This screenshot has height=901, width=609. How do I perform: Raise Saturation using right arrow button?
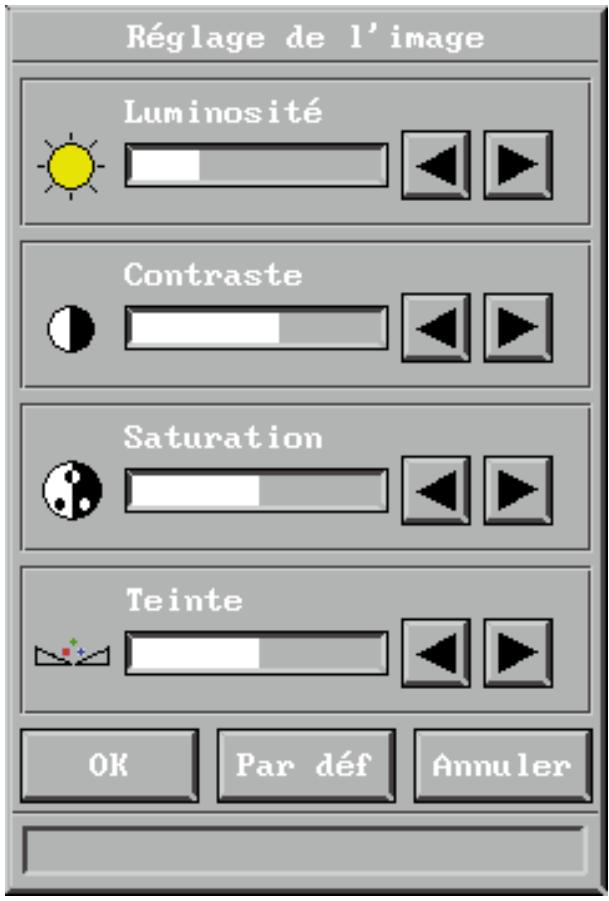coord(518,490)
